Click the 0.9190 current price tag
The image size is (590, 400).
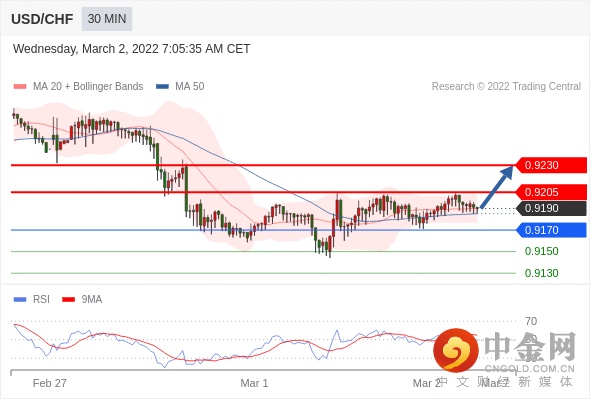[551, 208]
